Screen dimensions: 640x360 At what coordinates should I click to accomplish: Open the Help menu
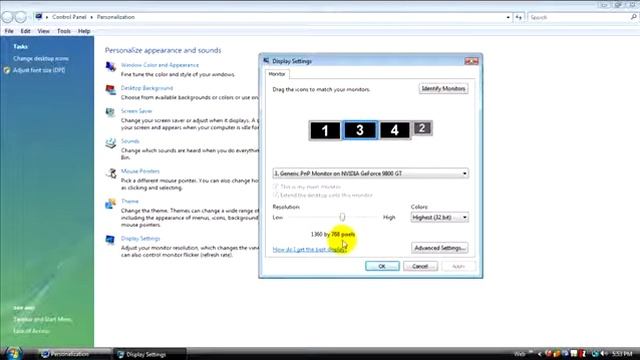click(84, 31)
